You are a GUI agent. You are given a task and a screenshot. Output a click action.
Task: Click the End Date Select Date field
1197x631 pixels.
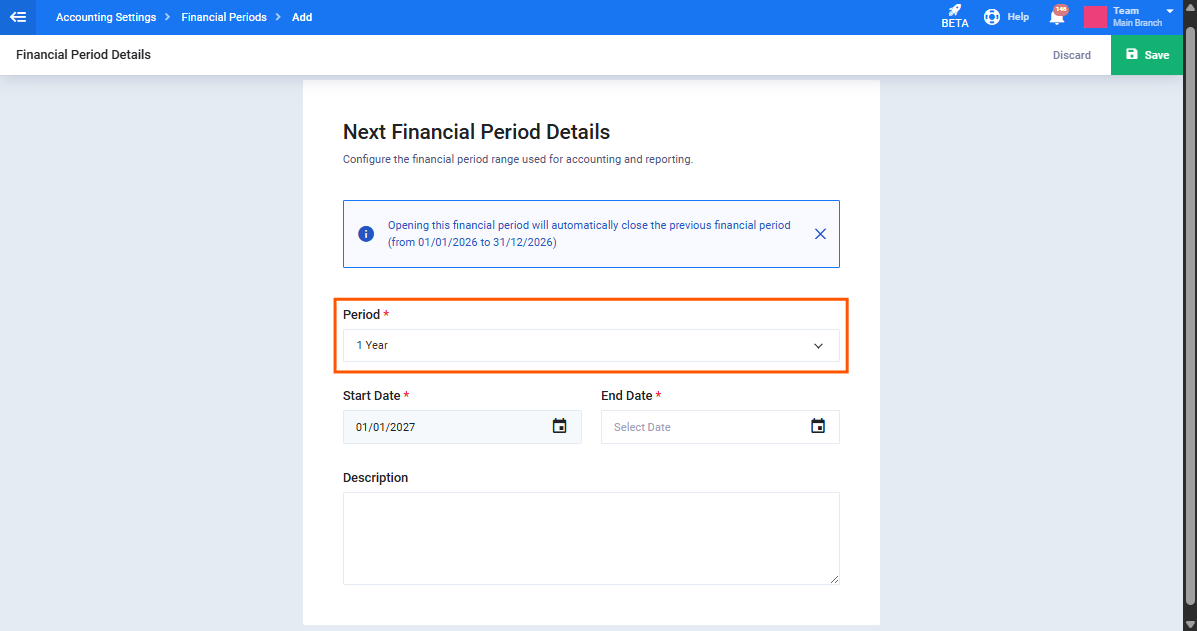tap(720, 427)
